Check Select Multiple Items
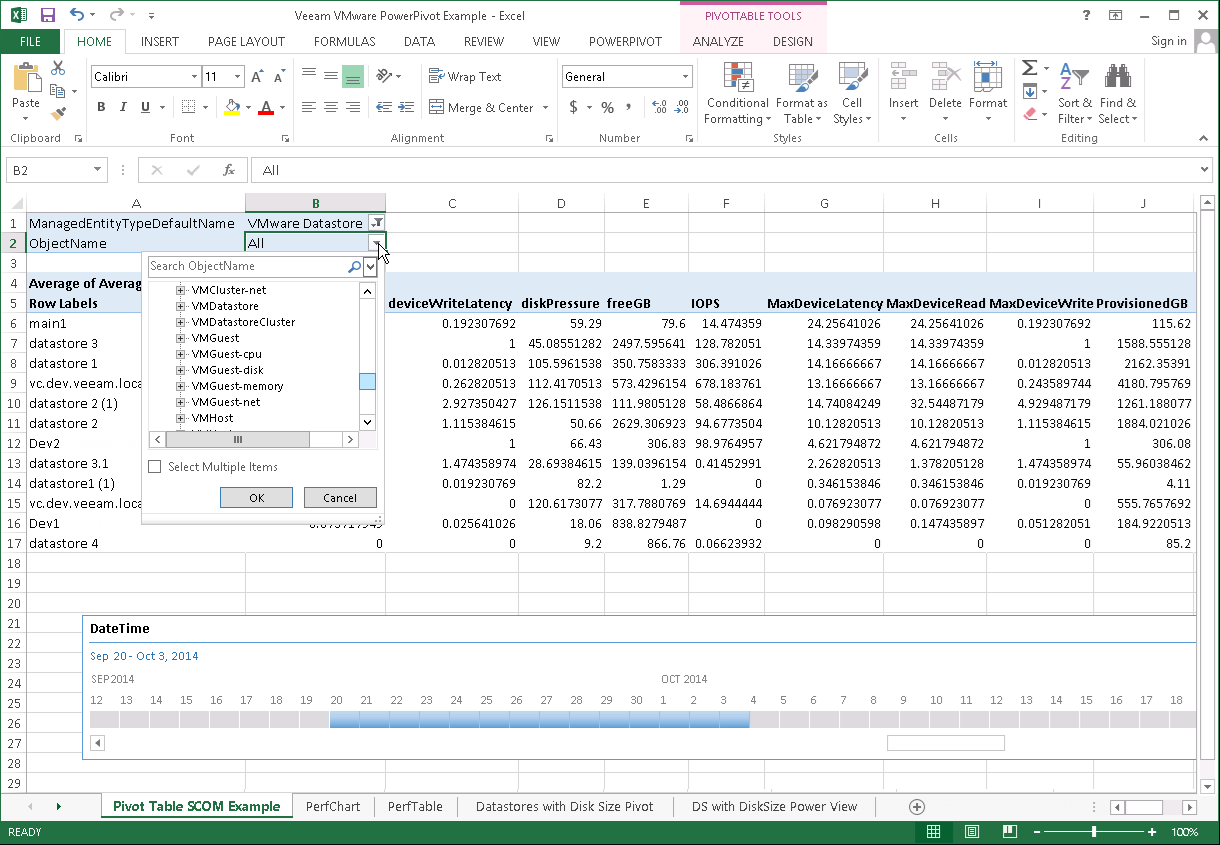 tap(154, 467)
